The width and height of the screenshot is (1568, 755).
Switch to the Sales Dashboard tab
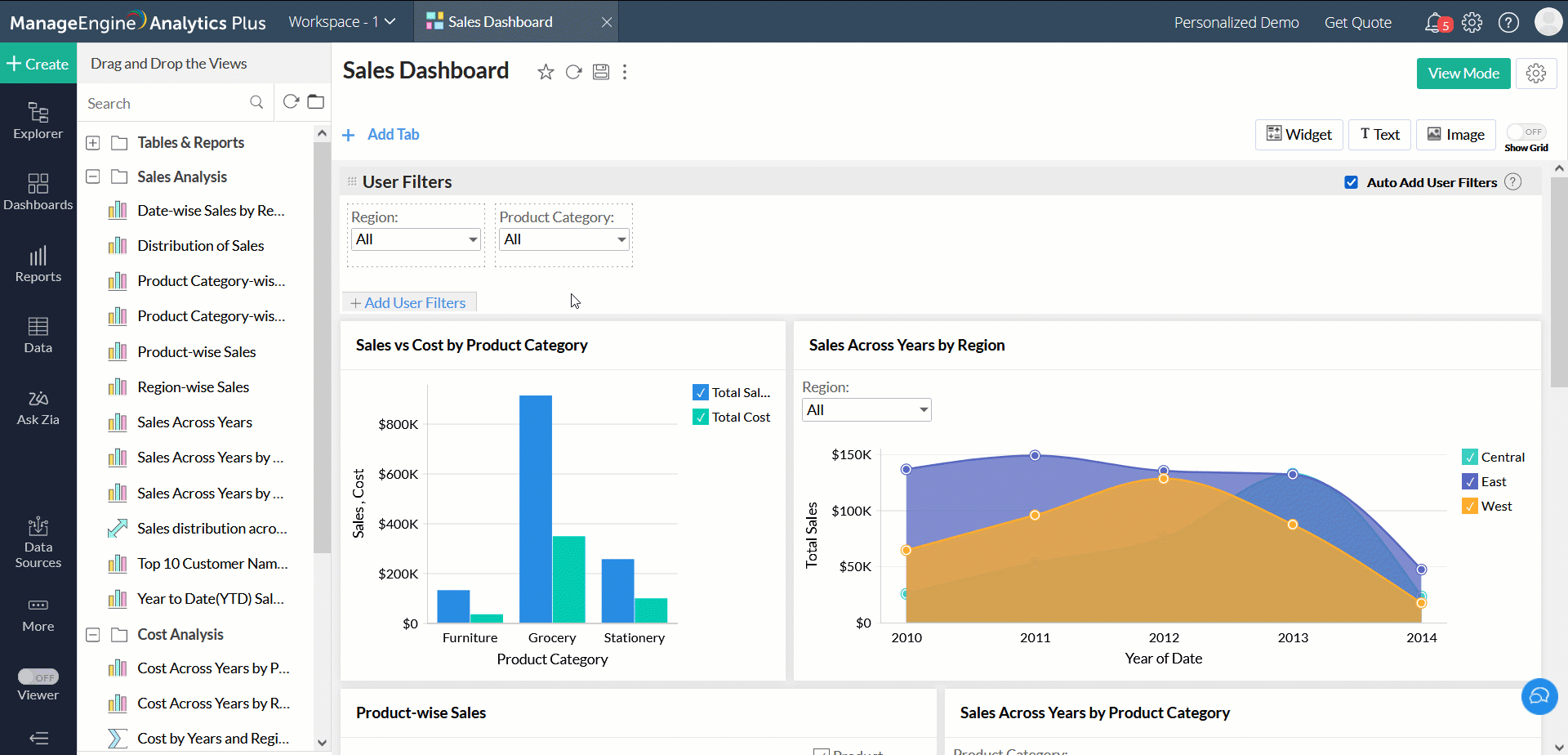click(x=500, y=22)
